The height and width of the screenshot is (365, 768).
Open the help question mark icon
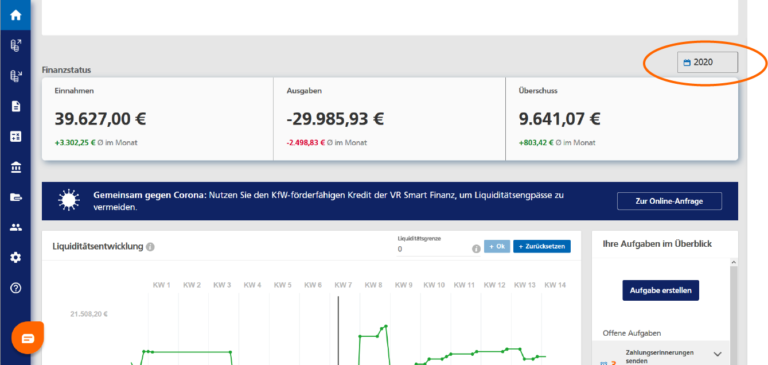coord(16,288)
